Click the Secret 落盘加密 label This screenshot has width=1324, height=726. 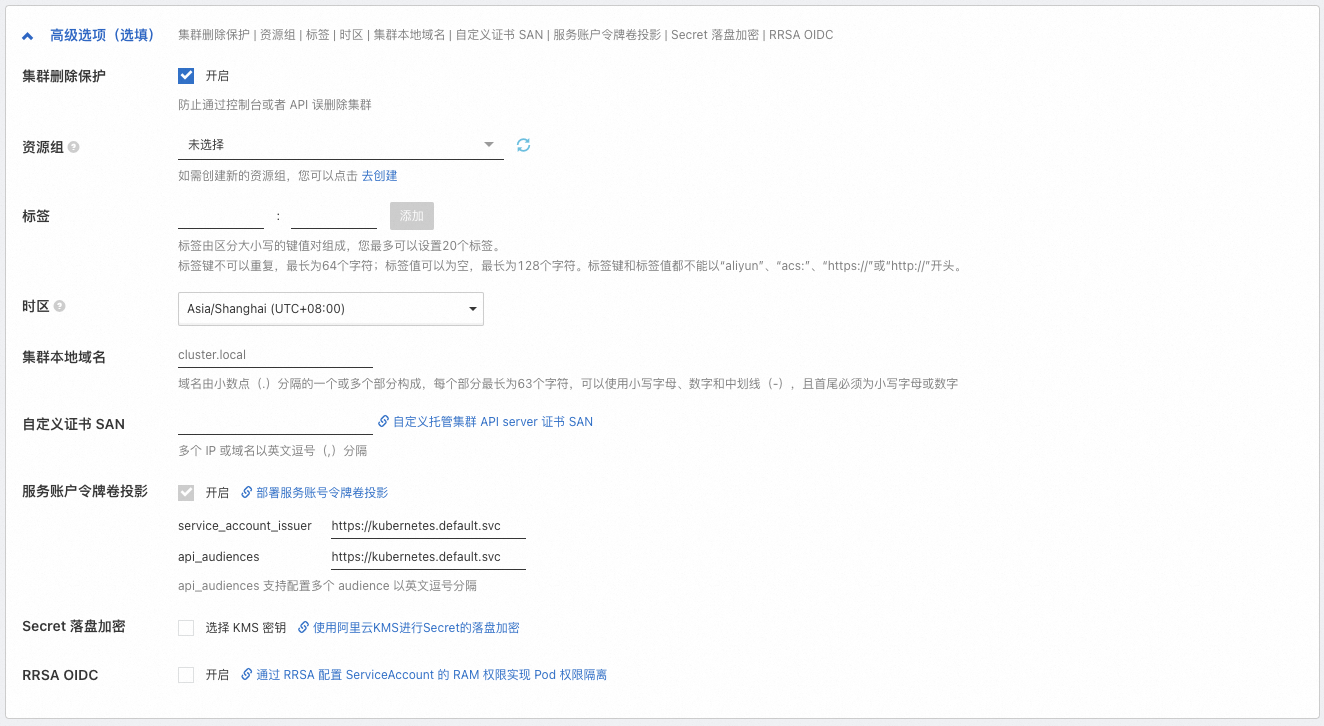[x=74, y=627]
